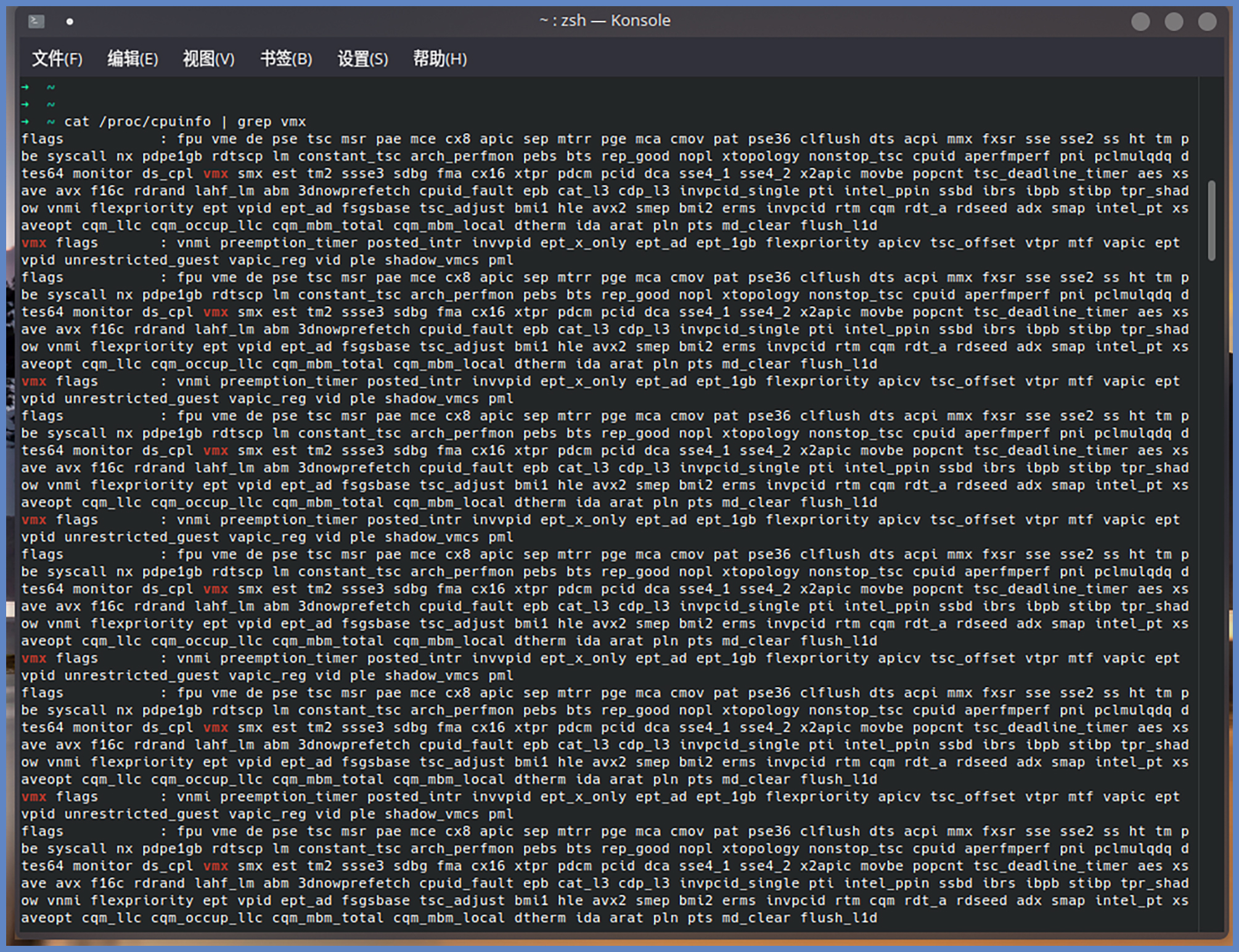Screen dimensions: 1239x952
Task: Toggle the on-all-desktops dot in title bar
Action: pos(70,22)
